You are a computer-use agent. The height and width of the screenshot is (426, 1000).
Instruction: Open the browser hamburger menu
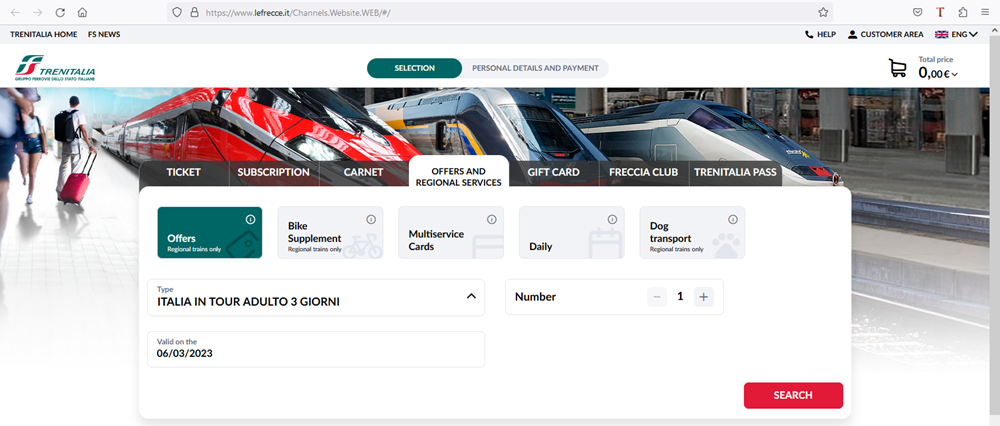pyautogui.click(x=985, y=12)
